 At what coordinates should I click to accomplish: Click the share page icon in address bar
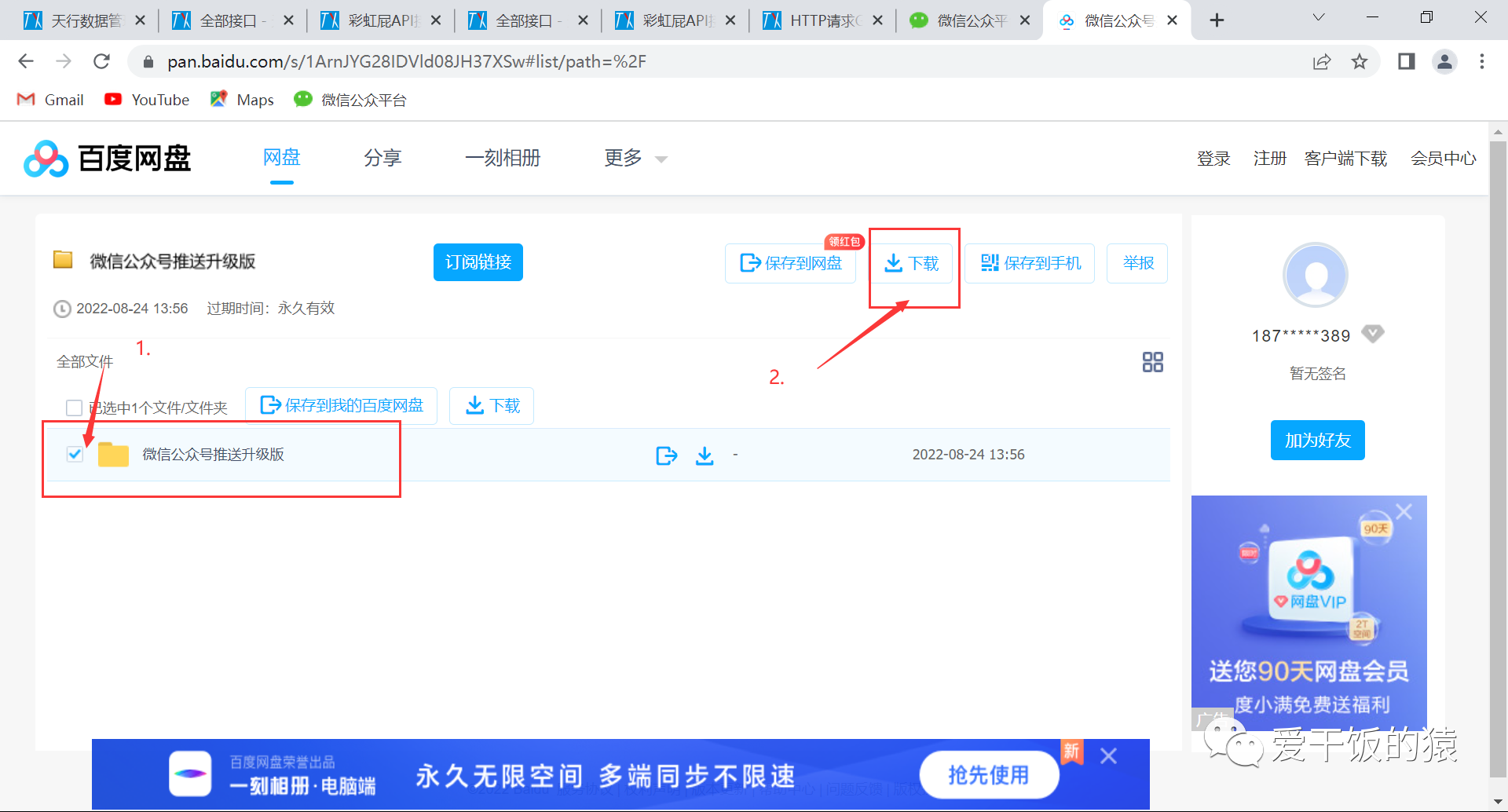click(1322, 61)
